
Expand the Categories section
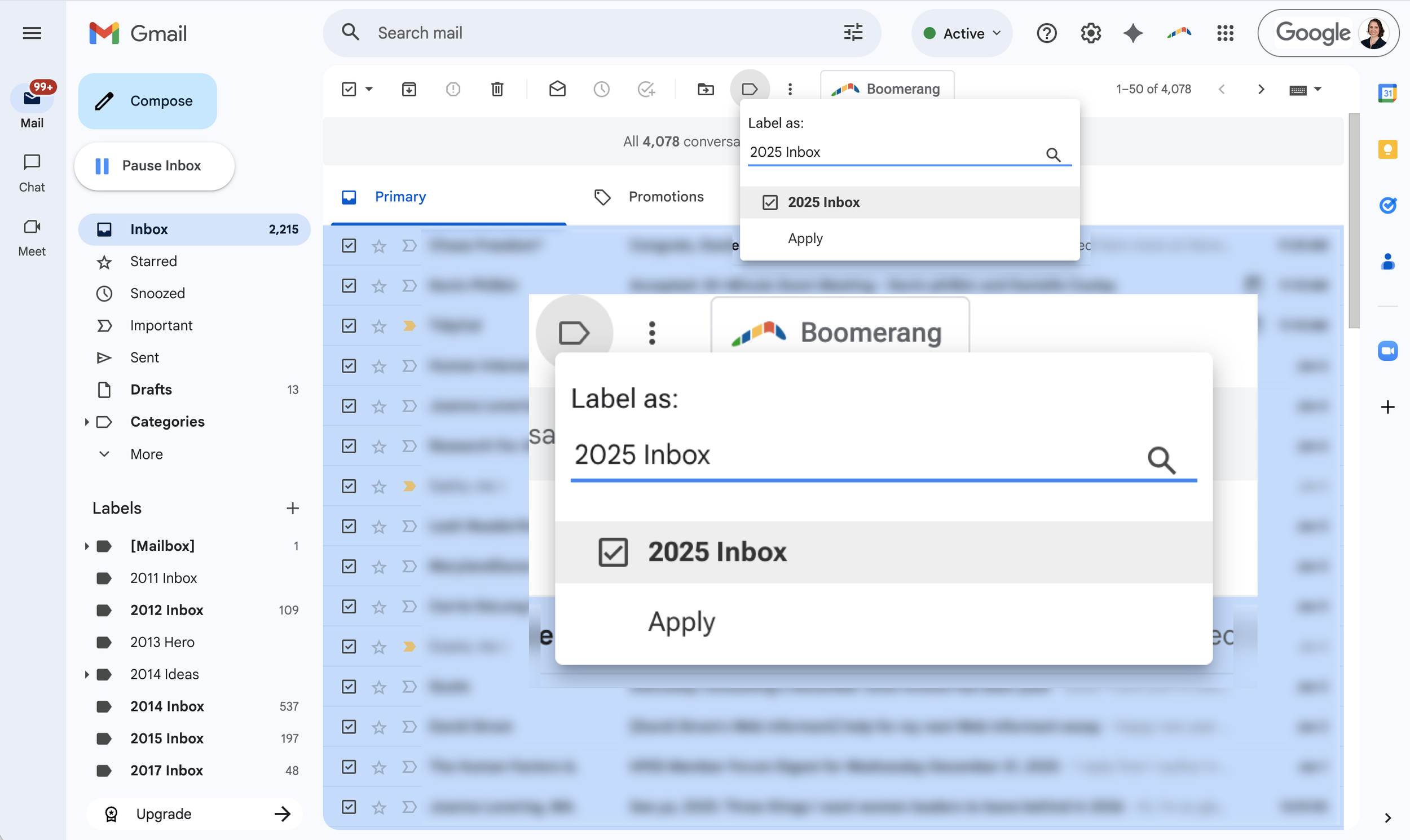pos(87,422)
